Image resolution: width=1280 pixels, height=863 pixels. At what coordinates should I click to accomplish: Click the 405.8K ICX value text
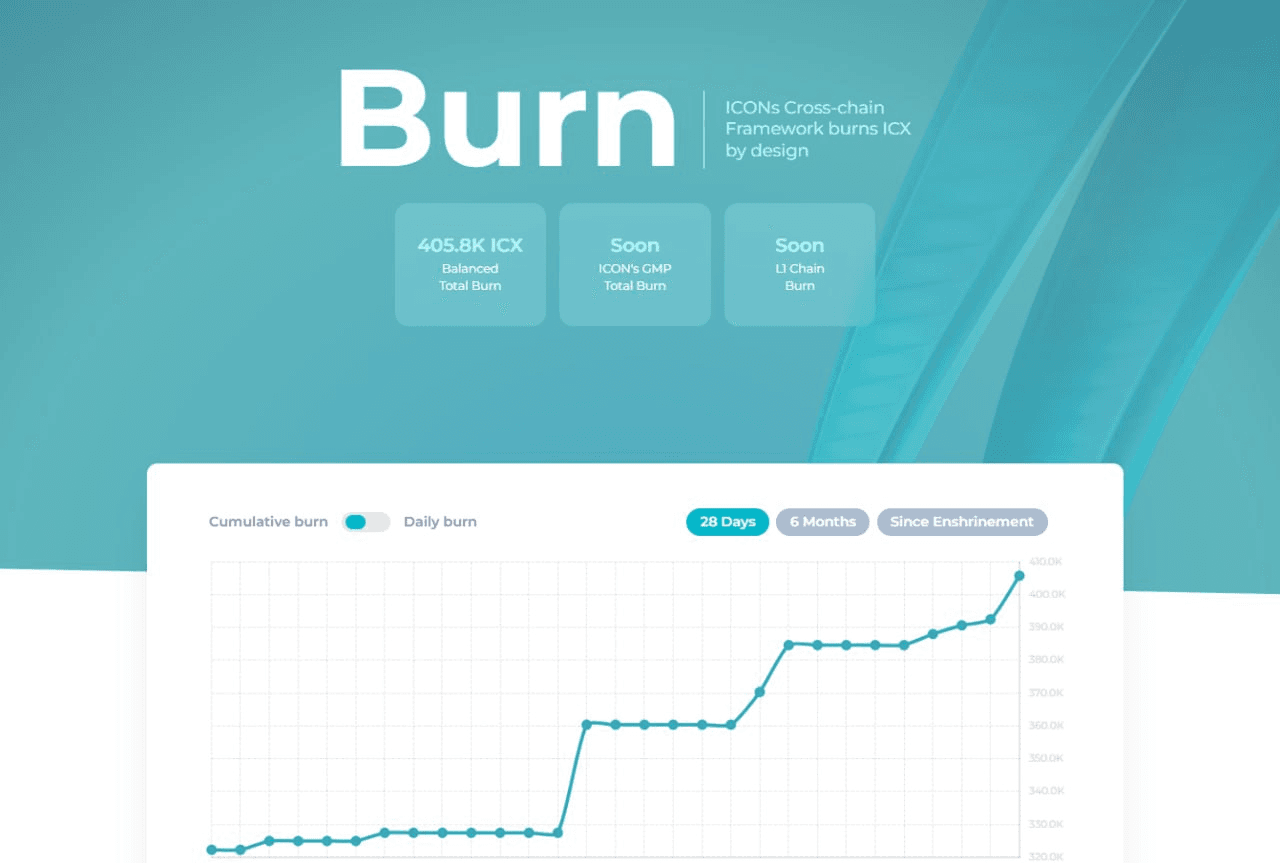coord(470,245)
